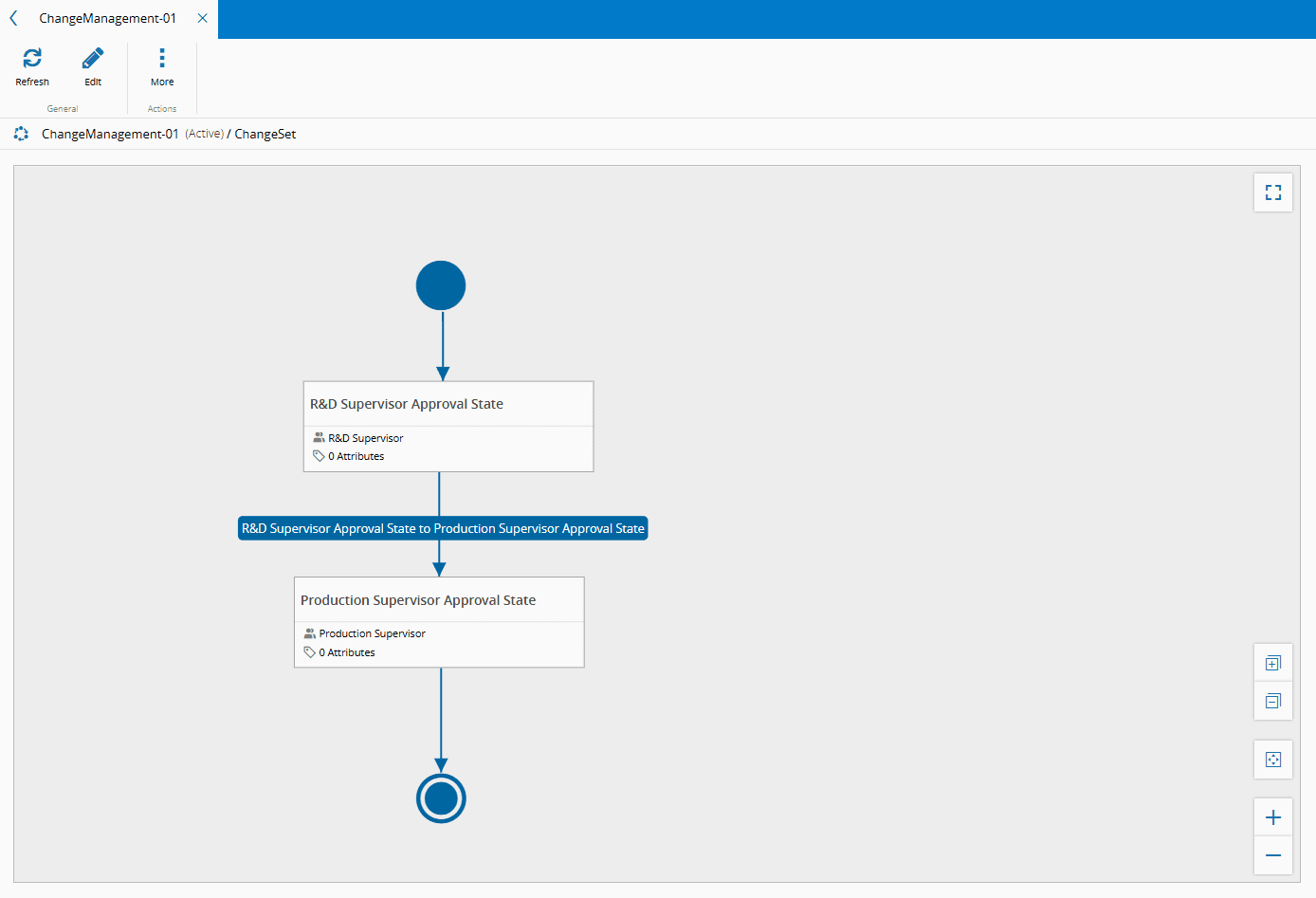Select R&D Supervisor Approval State node
This screenshot has height=898, width=1316.
point(448,427)
